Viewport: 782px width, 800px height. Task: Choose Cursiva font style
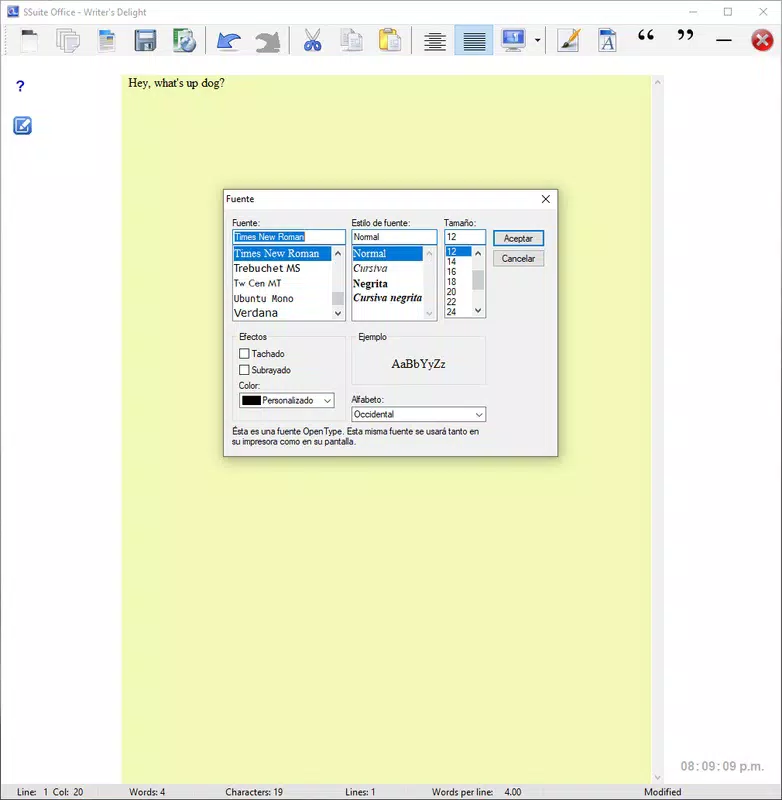coord(387,268)
